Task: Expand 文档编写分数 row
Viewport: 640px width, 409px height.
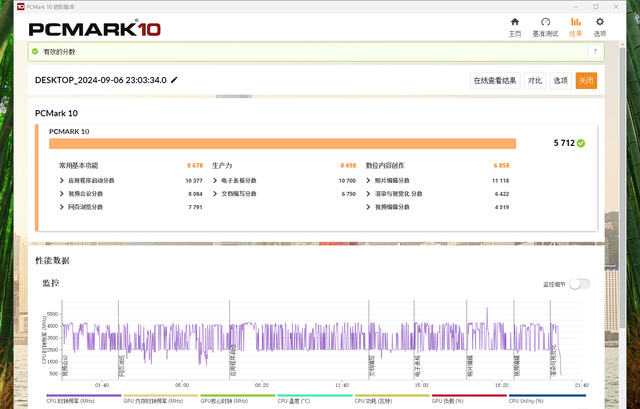Action: pos(215,193)
